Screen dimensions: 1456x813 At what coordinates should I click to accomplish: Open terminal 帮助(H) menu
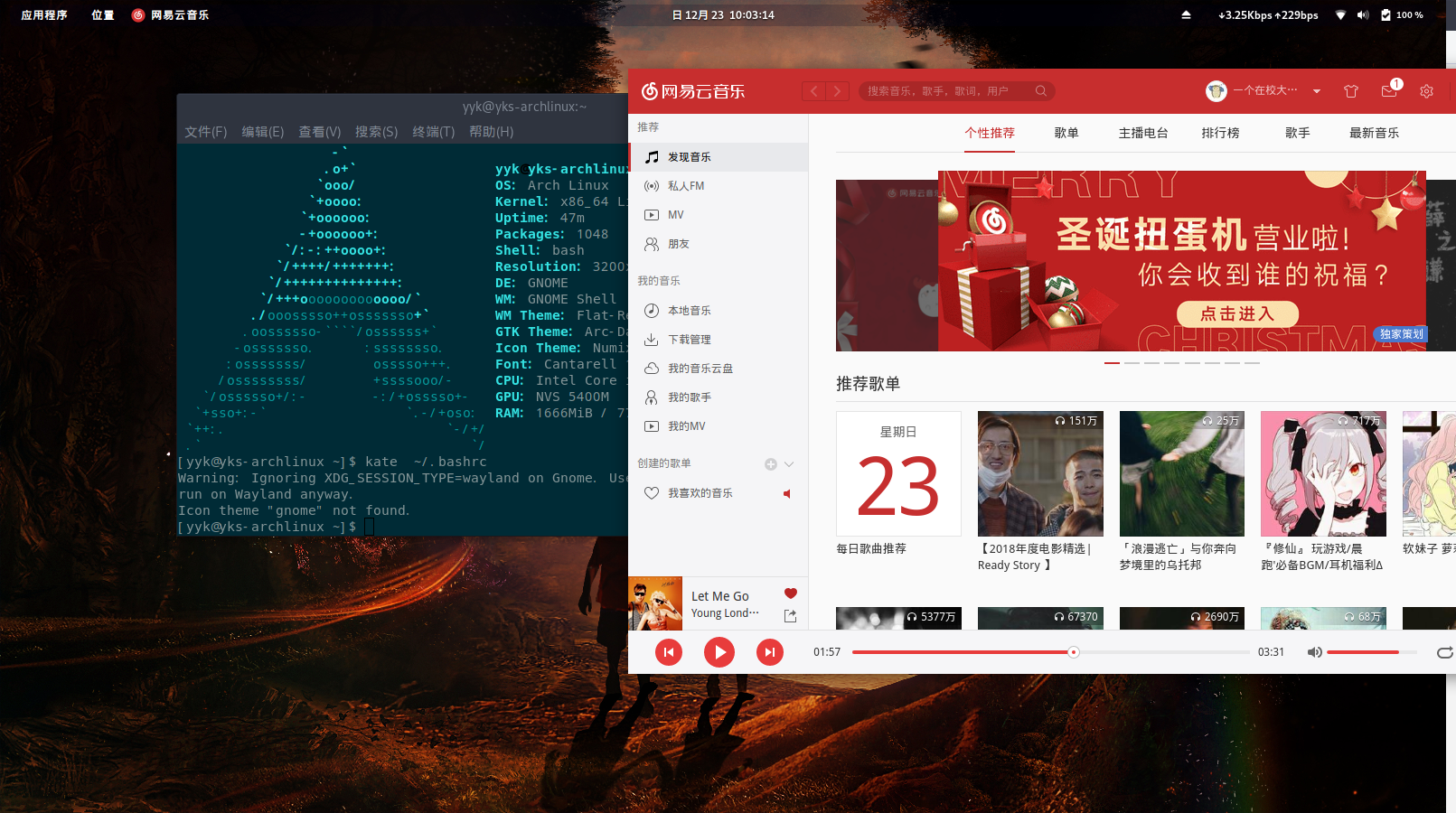point(492,132)
